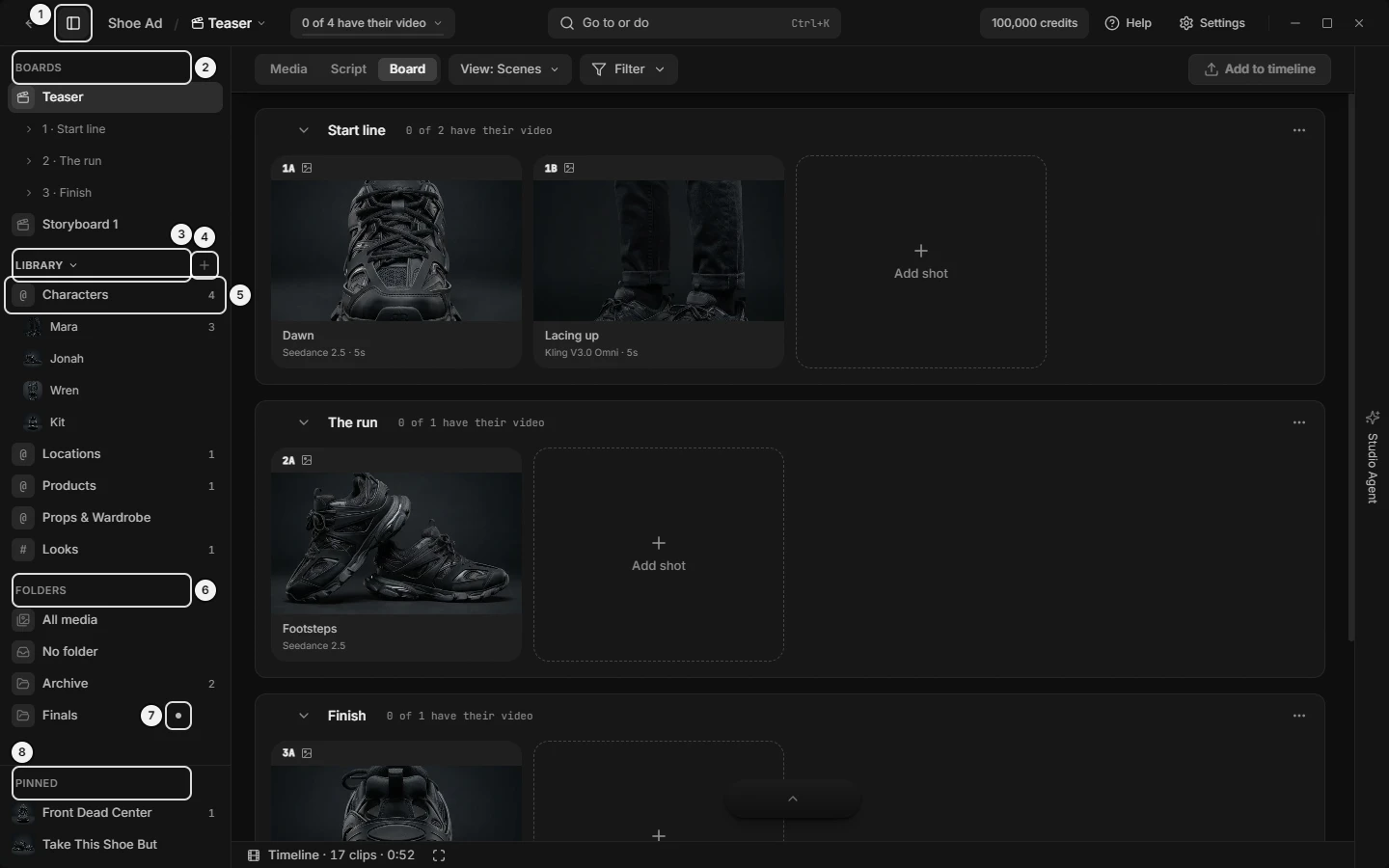This screenshot has height=868, width=1389.
Task: Open the Finish scene more-options menu
Action: pos(1299,716)
